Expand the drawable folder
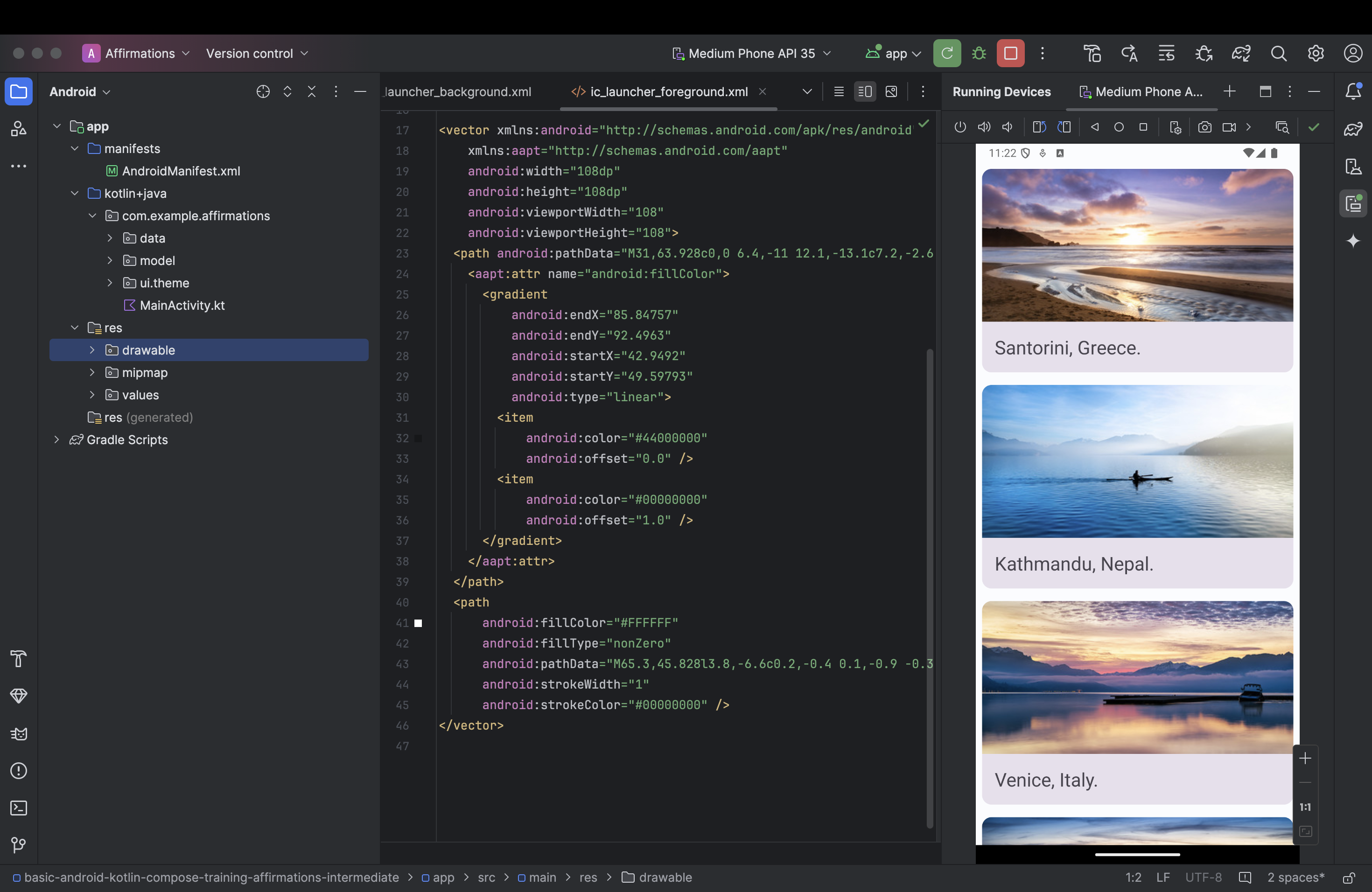 92,350
